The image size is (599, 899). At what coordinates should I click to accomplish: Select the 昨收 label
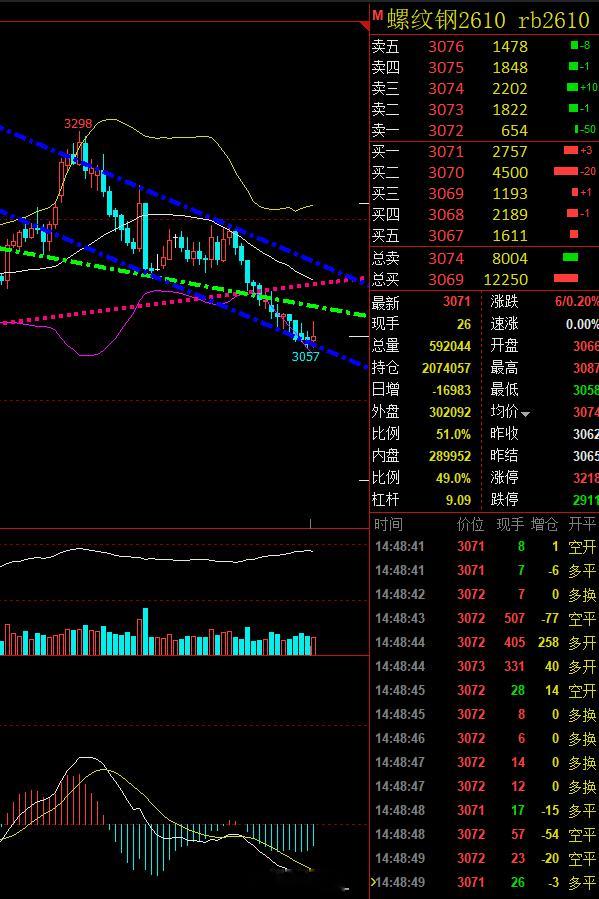click(x=504, y=434)
